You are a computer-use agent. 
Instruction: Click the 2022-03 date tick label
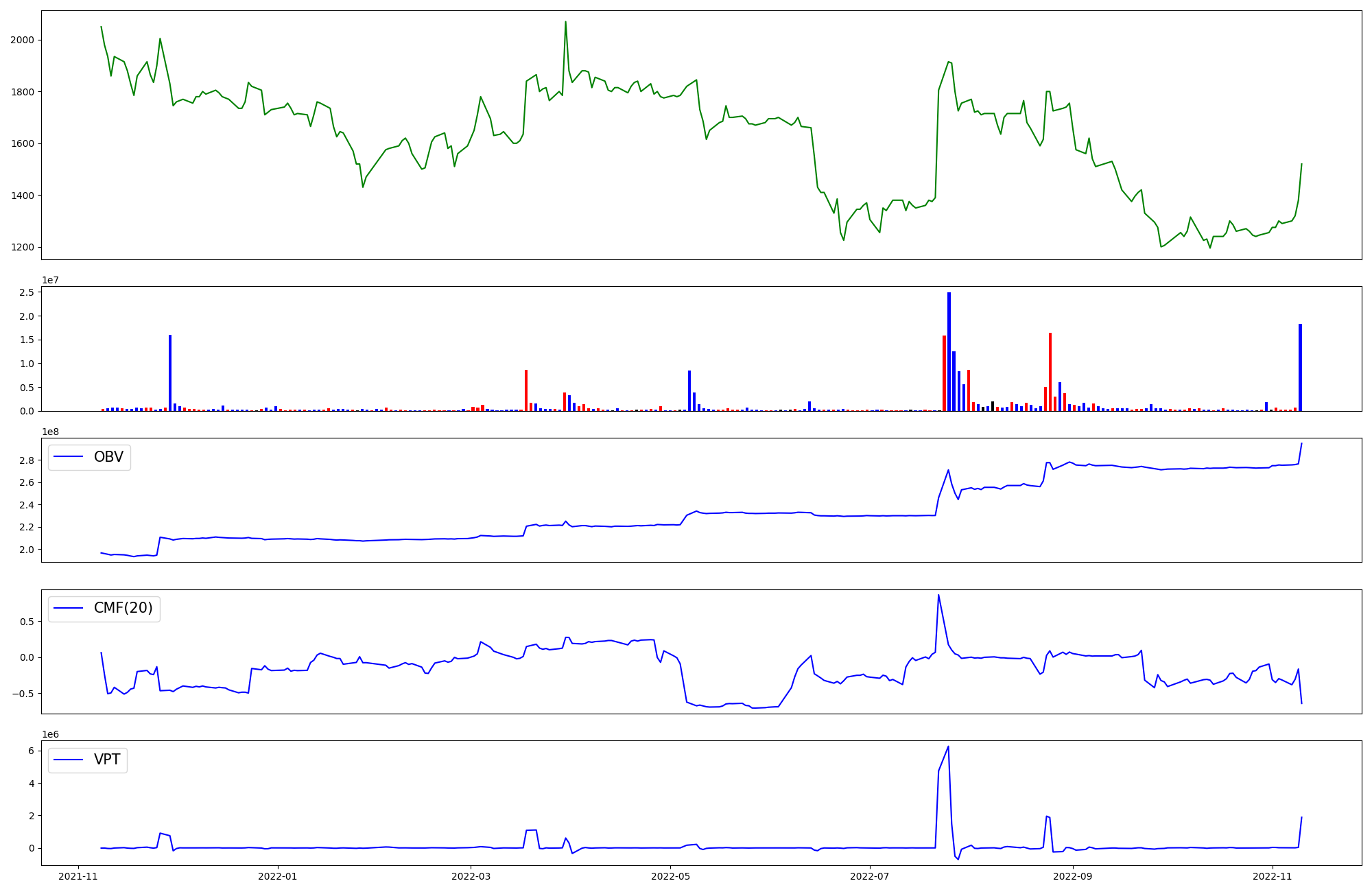[x=471, y=876]
